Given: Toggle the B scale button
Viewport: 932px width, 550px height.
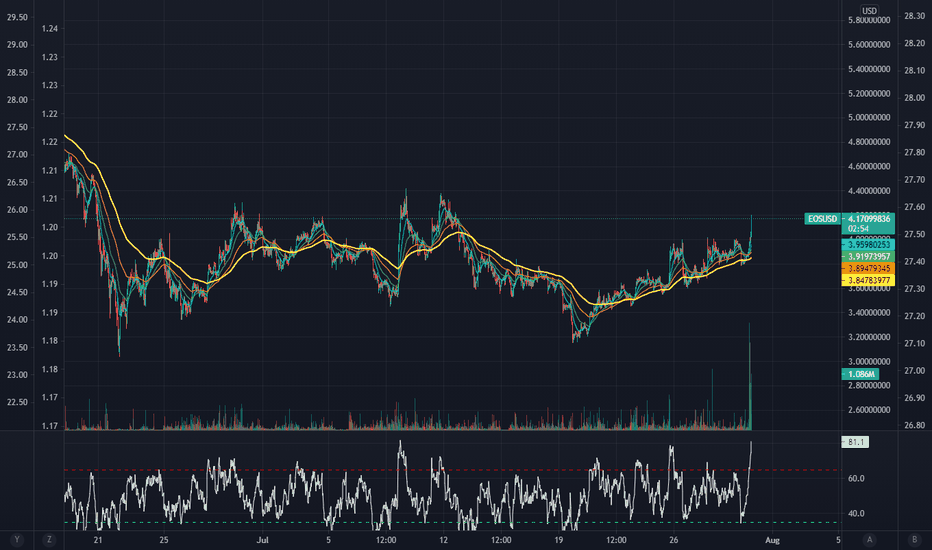Looking at the screenshot, I should click(914, 540).
